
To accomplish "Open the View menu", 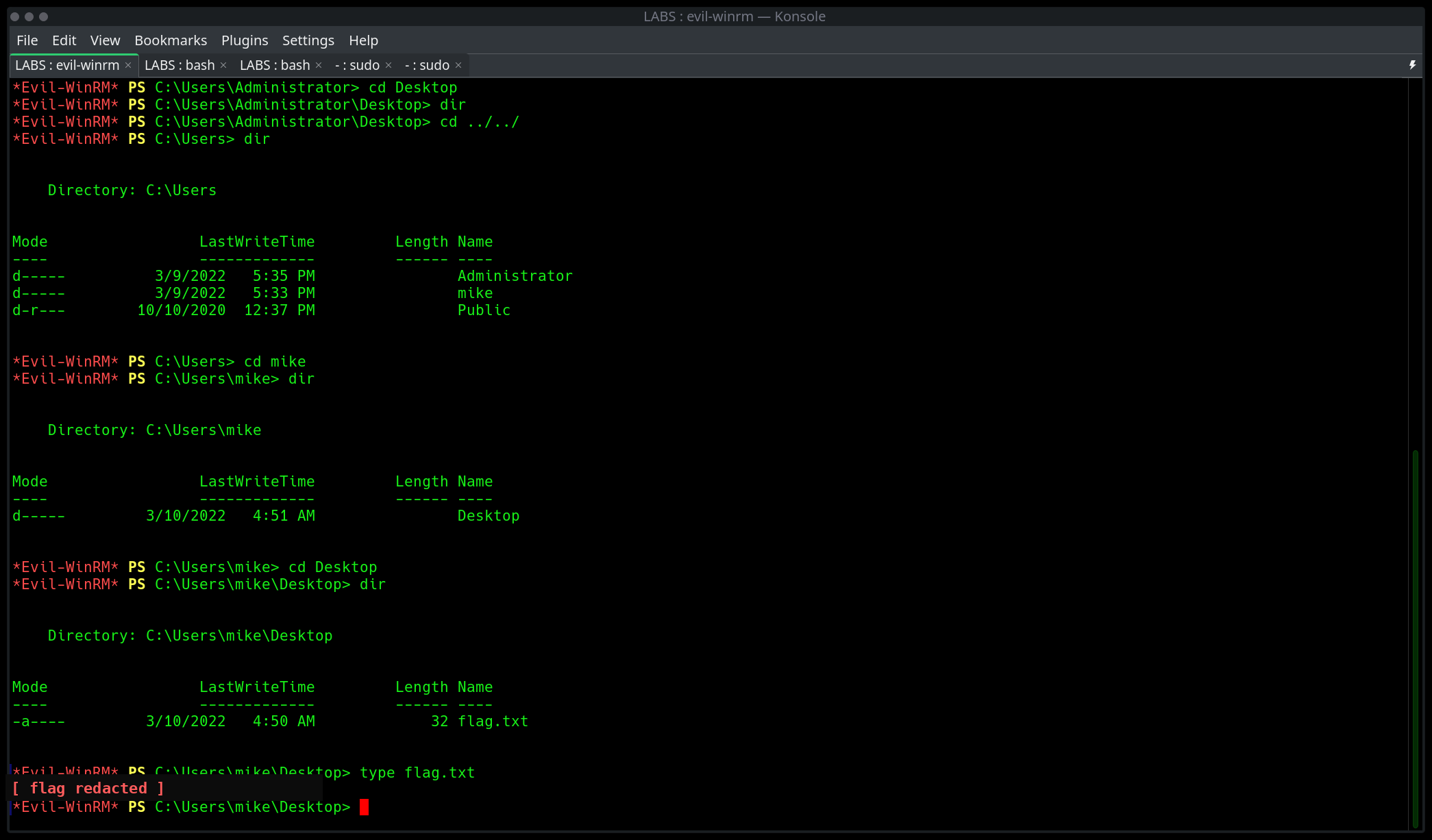I will coord(105,40).
